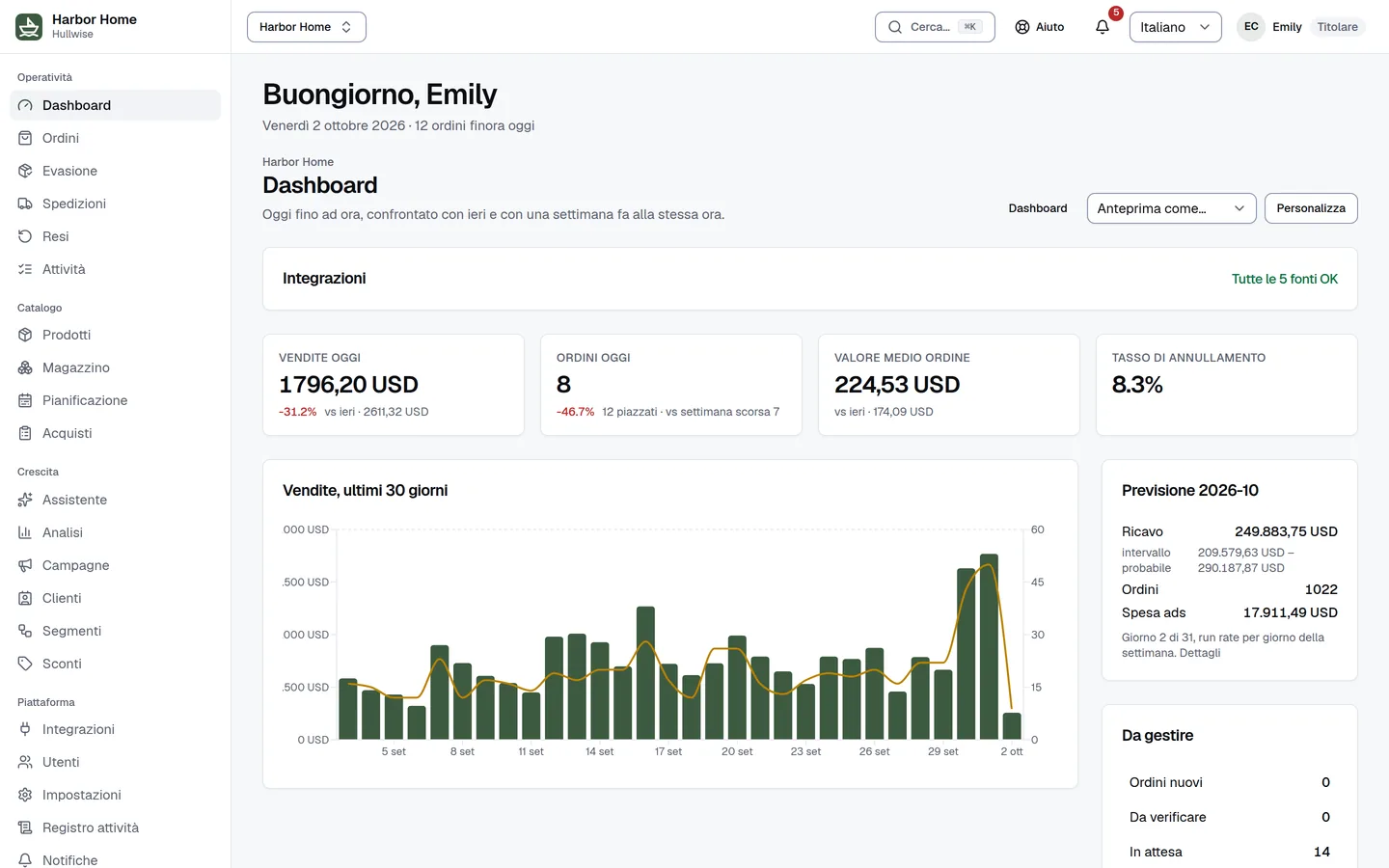Click the Ricavo 249.883,75 USD value
Image resolution: width=1389 pixels, height=868 pixels.
tap(1286, 531)
